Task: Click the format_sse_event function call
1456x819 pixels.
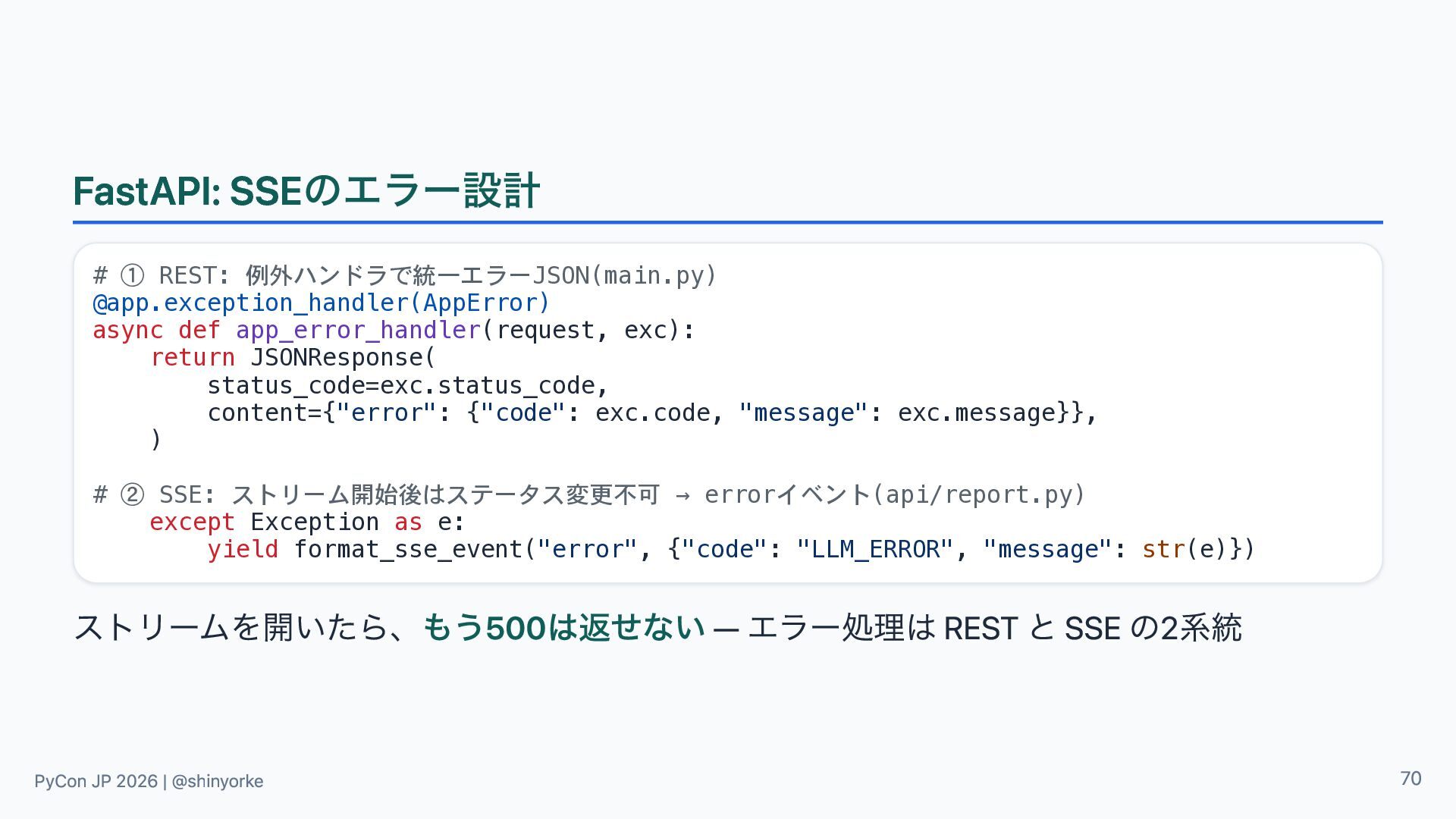Action: 408,549
